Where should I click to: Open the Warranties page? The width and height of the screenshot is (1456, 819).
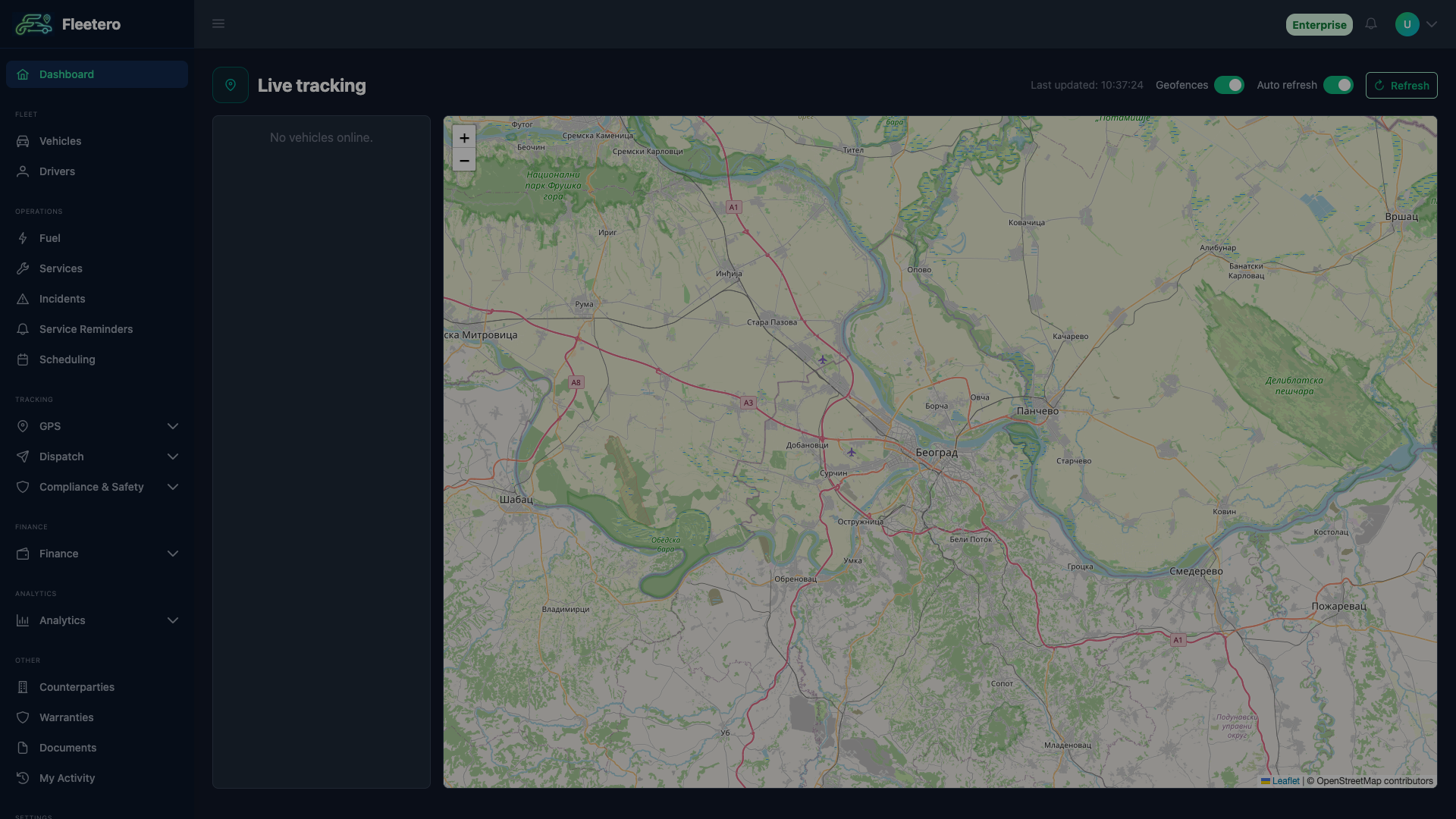(97, 717)
